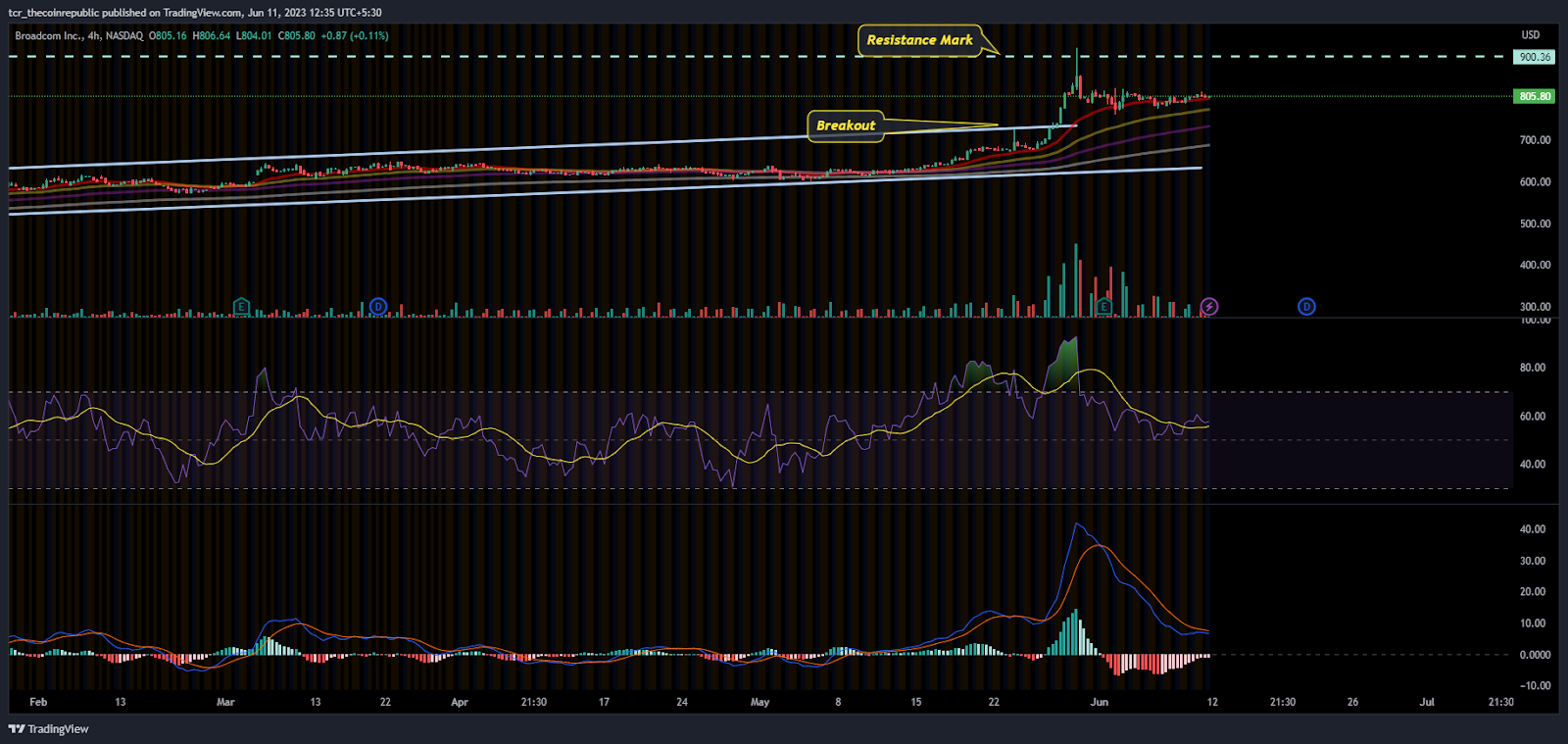Click the H806.64 high value
Screen dimensions: 1568x744
coord(212,36)
